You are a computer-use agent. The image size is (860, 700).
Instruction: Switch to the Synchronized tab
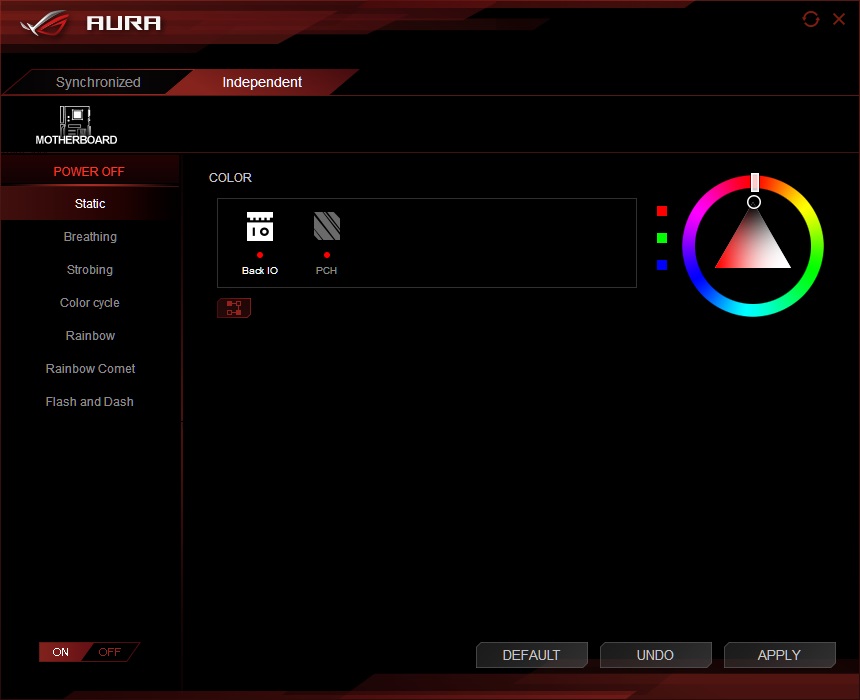pos(97,82)
